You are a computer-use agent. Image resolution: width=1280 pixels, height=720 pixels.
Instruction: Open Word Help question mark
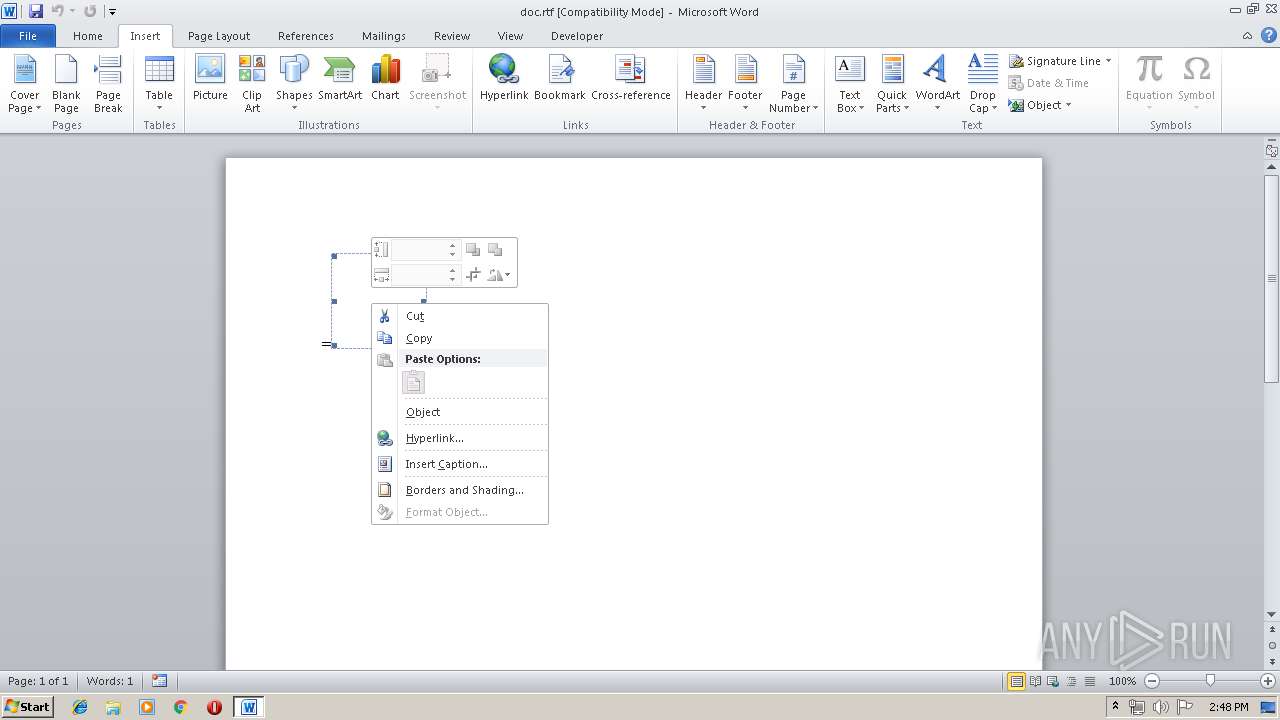coord(1269,35)
